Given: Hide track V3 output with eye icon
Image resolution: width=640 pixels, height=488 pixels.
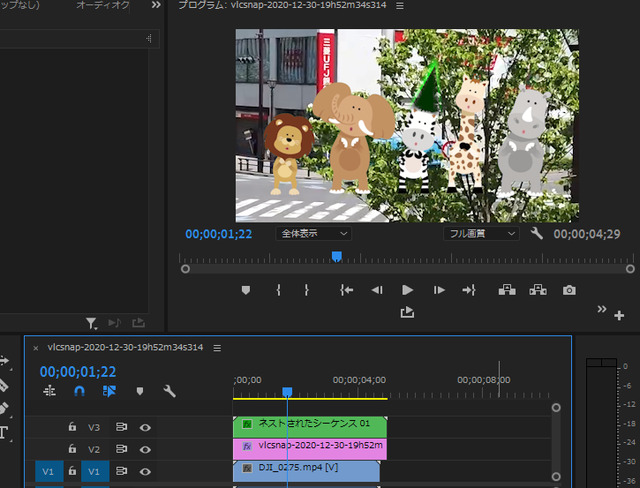Looking at the screenshot, I should 145,428.
